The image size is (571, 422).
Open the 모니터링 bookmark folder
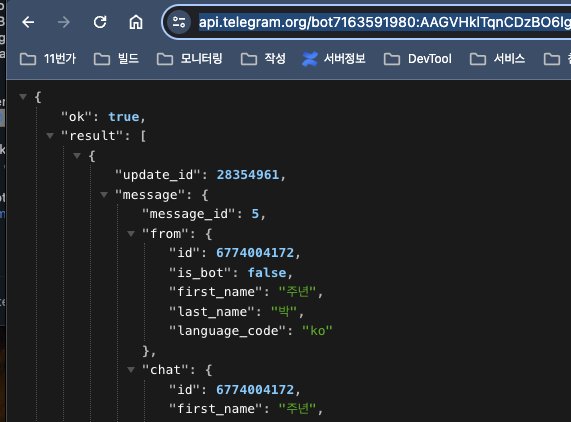[190, 59]
